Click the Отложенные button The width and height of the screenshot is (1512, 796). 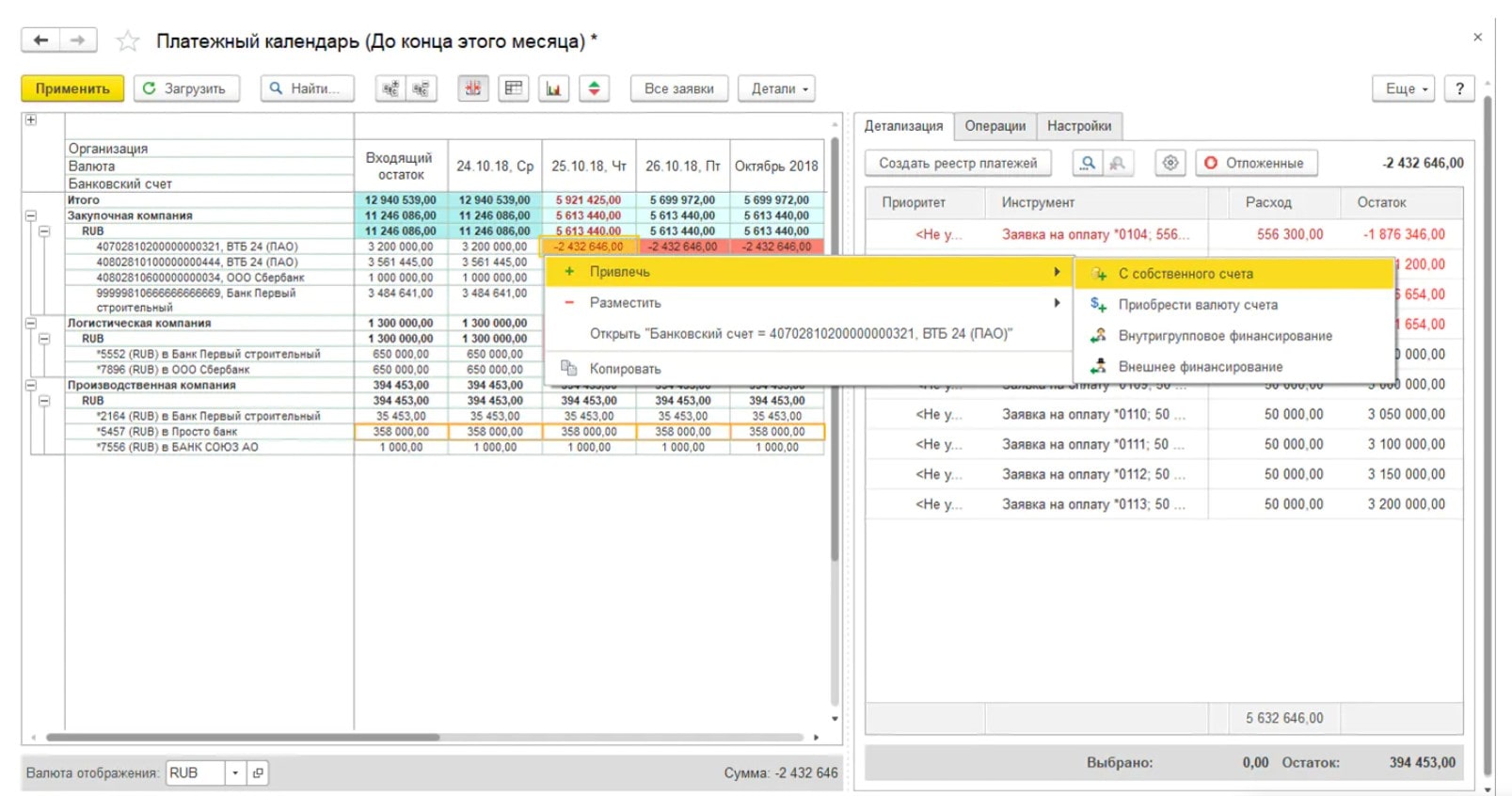tap(1256, 163)
